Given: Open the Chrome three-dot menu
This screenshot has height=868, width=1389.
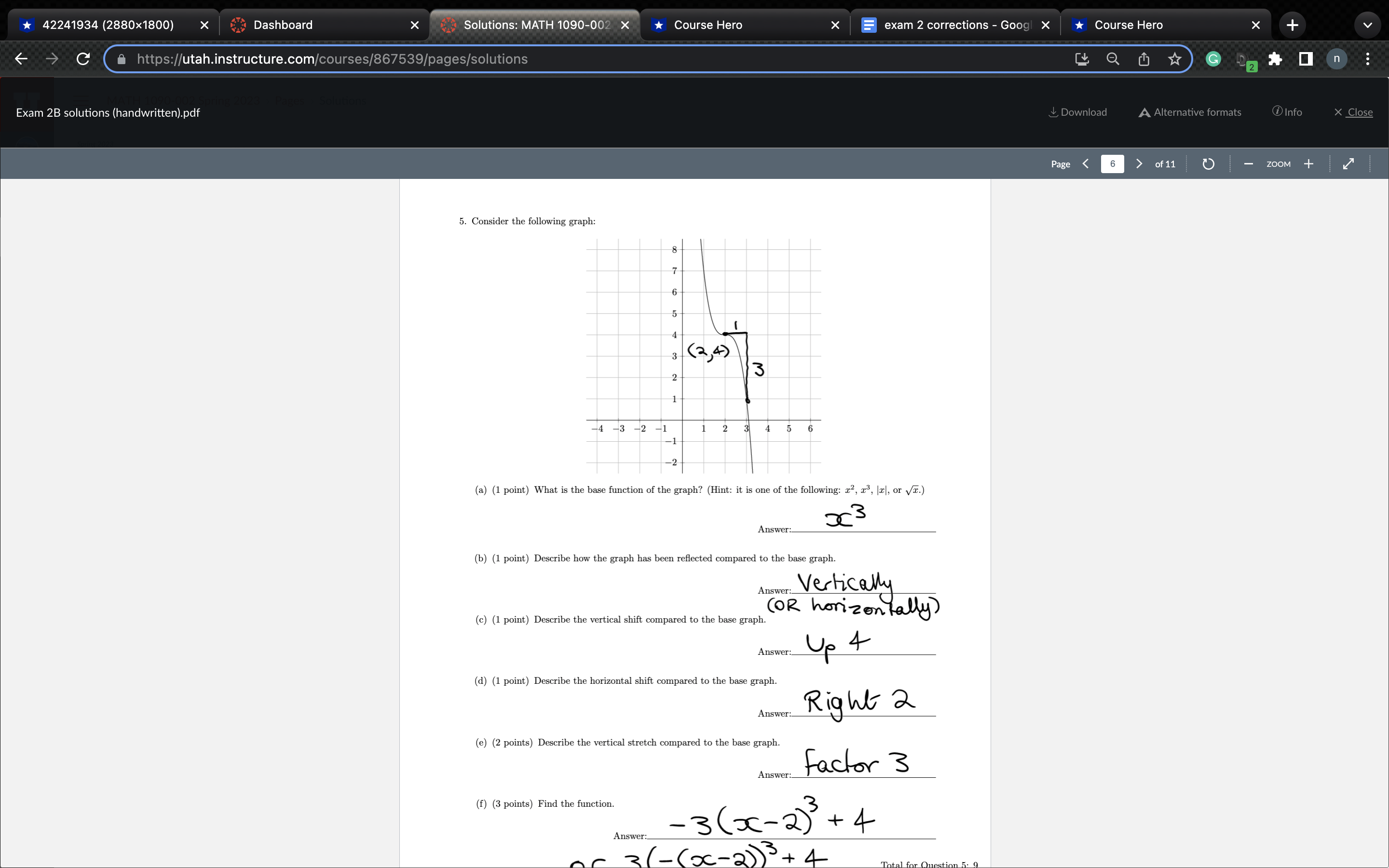Looking at the screenshot, I should tap(1367, 58).
